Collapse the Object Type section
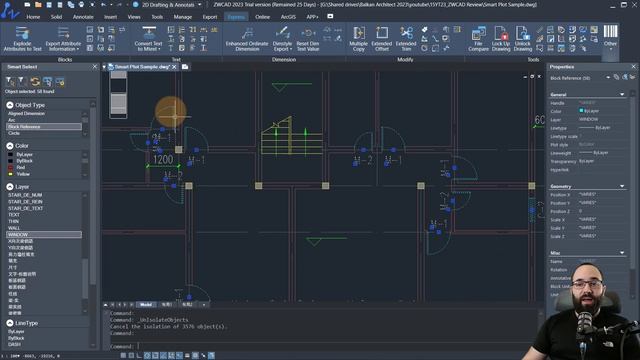The height and width of the screenshot is (360, 640). pos(10,105)
